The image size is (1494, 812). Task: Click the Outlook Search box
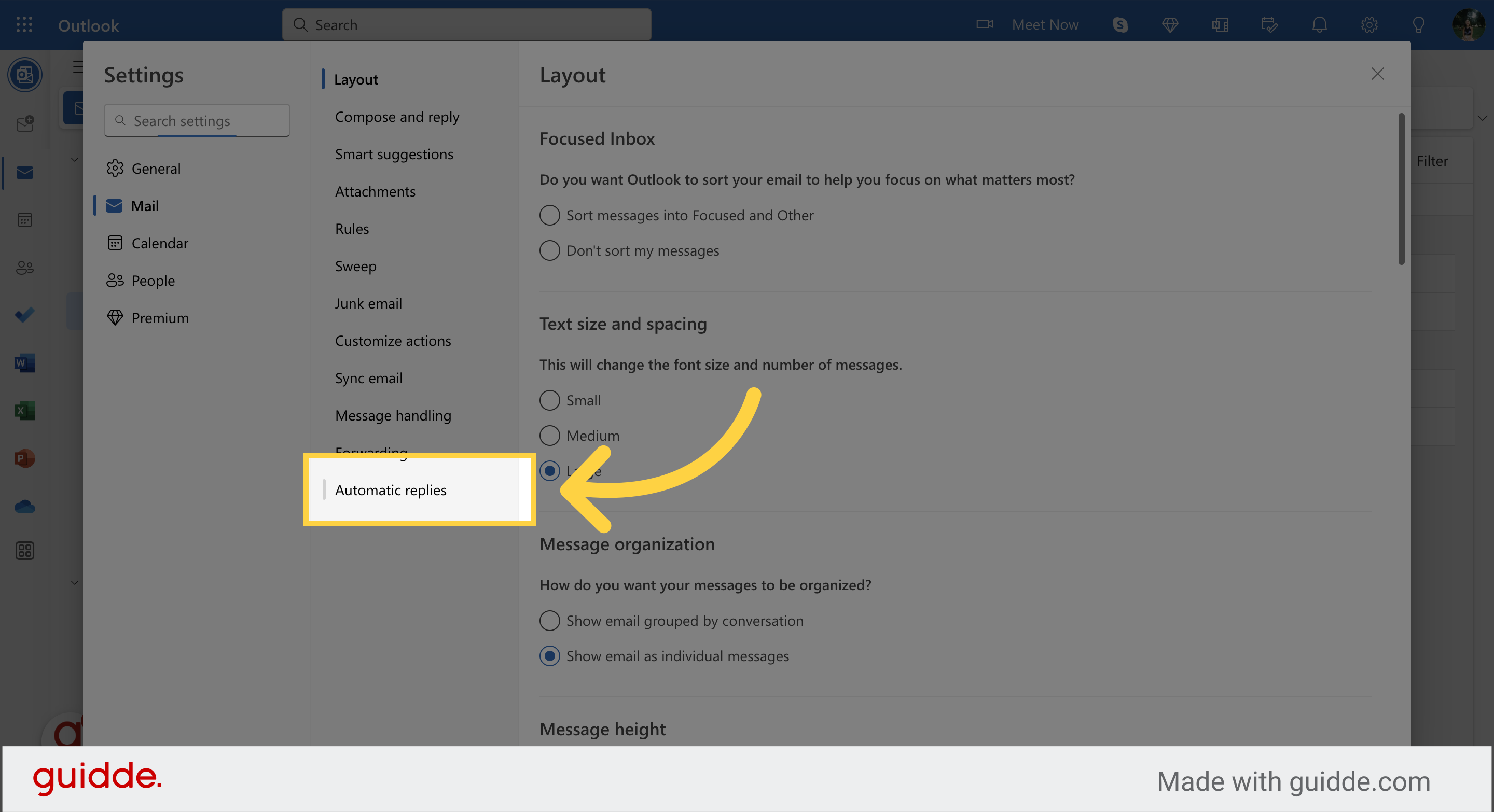(x=466, y=24)
